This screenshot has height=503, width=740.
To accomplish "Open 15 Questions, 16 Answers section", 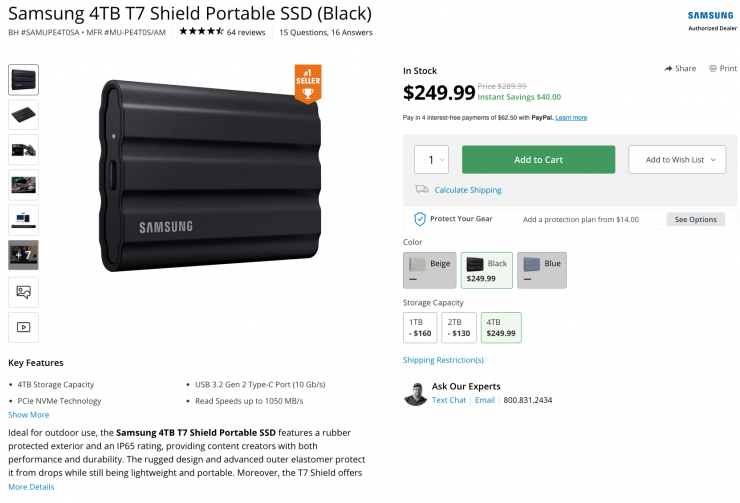I will pyautogui.click(x=326, y=32).
